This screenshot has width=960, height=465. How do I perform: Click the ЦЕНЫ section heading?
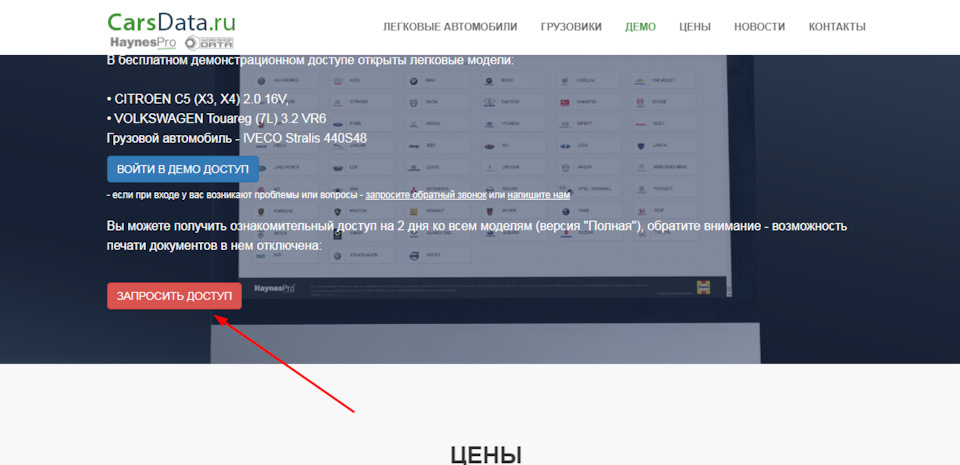coord(486,455)
